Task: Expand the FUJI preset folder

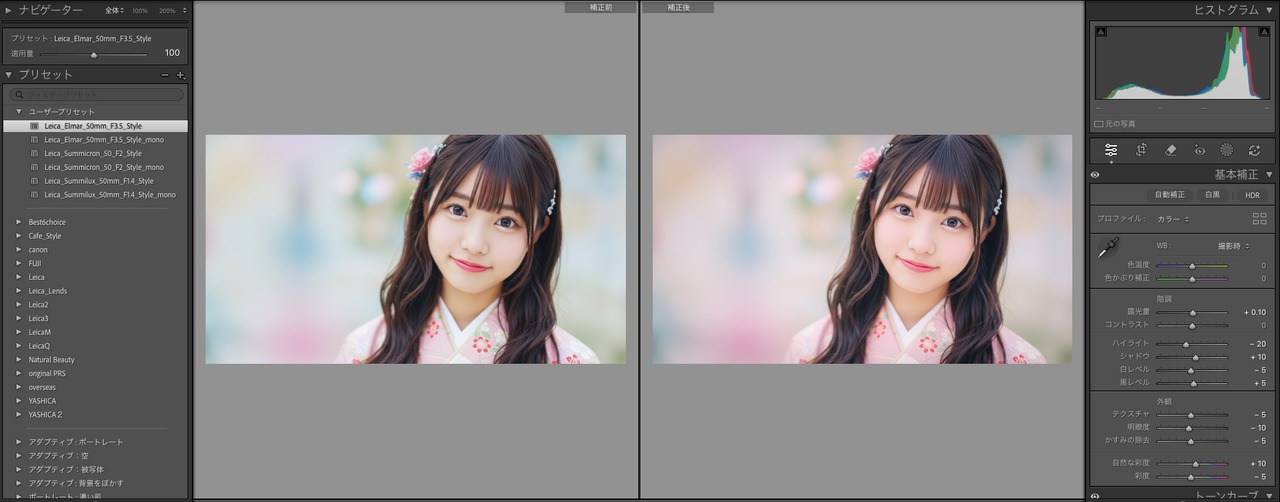Action: coord(19,263)
